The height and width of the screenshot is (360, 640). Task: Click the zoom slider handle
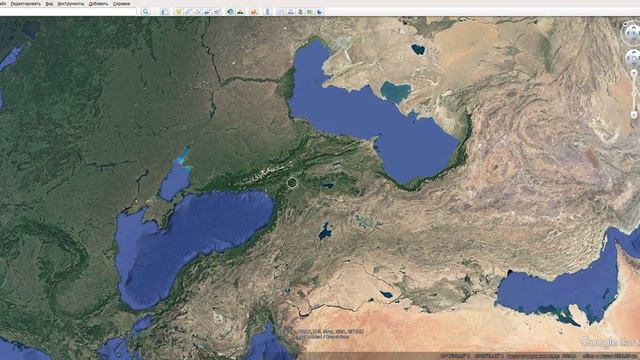coord(633,93)
